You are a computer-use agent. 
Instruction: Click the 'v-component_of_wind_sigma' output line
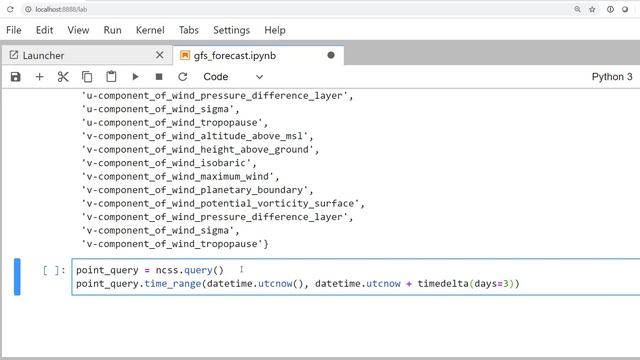[160, 230]
